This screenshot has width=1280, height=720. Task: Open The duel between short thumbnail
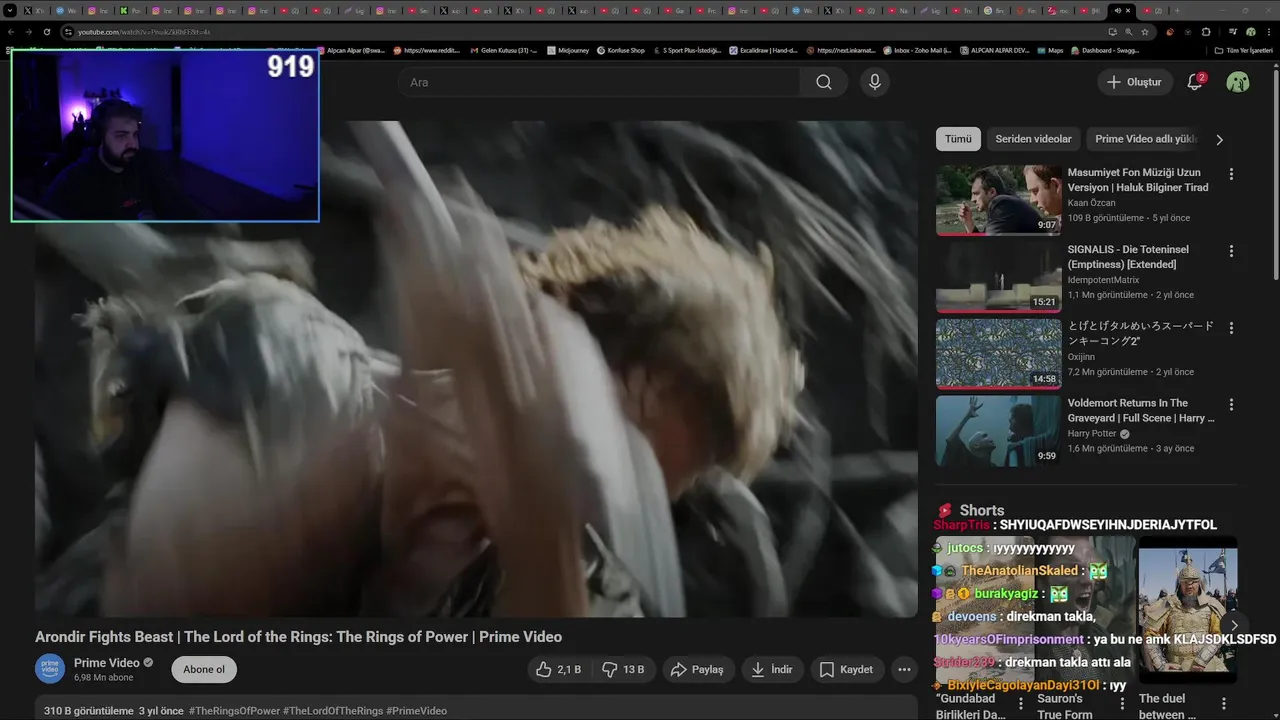(1188, 610)
